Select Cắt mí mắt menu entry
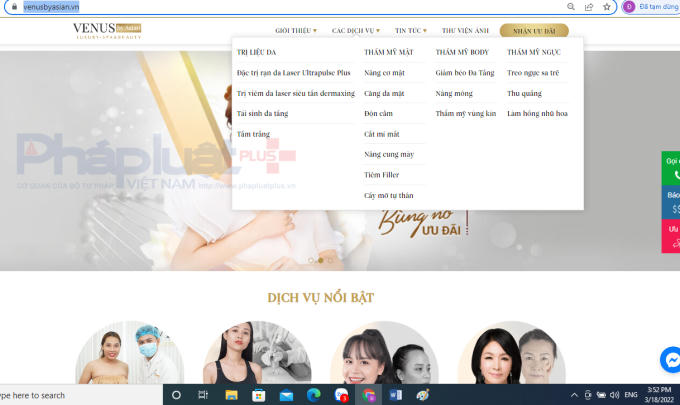This screenshot has height=405, width=680. pos(382,134)
